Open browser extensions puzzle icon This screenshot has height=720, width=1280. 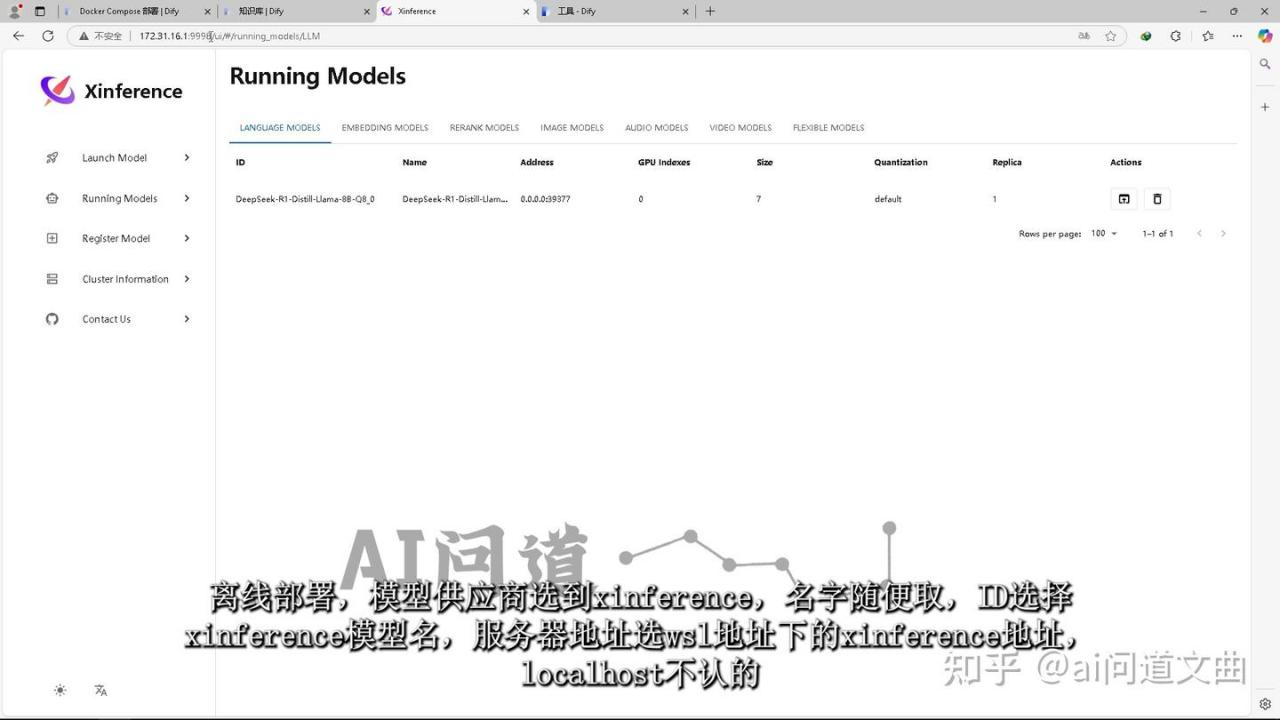click(1176, 36)
